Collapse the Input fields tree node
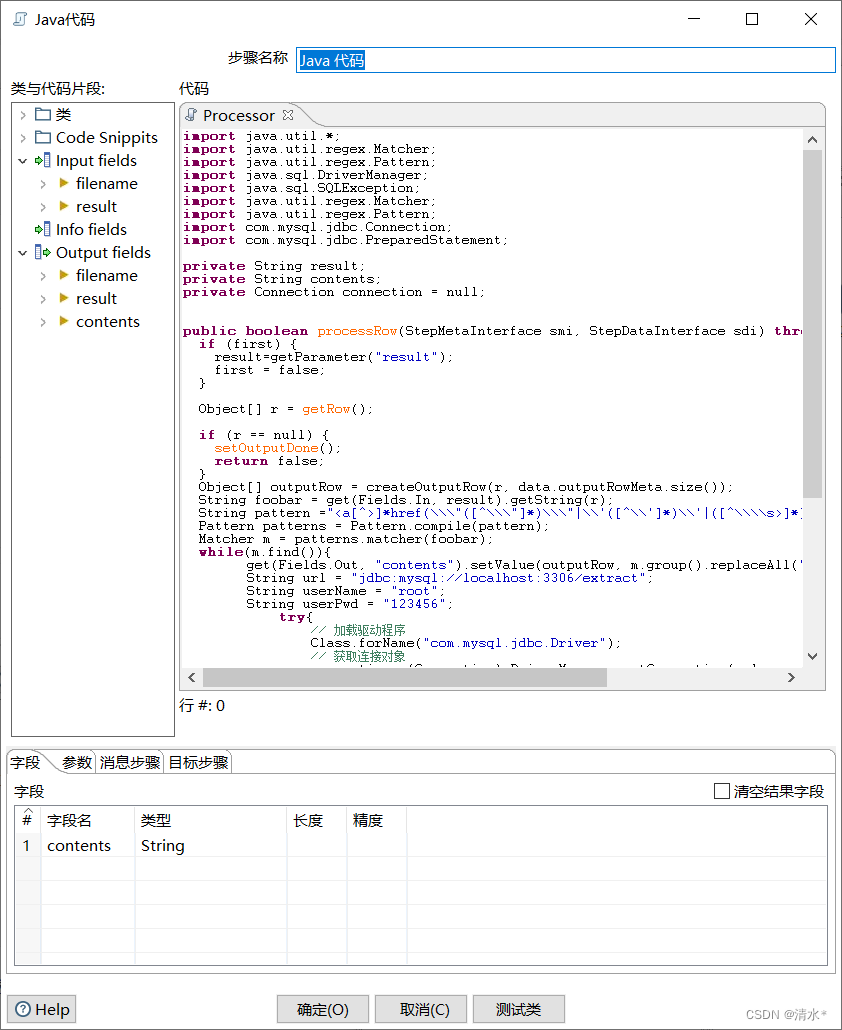842x1030 pixels. pyautogui.click(x=22, y=160)
